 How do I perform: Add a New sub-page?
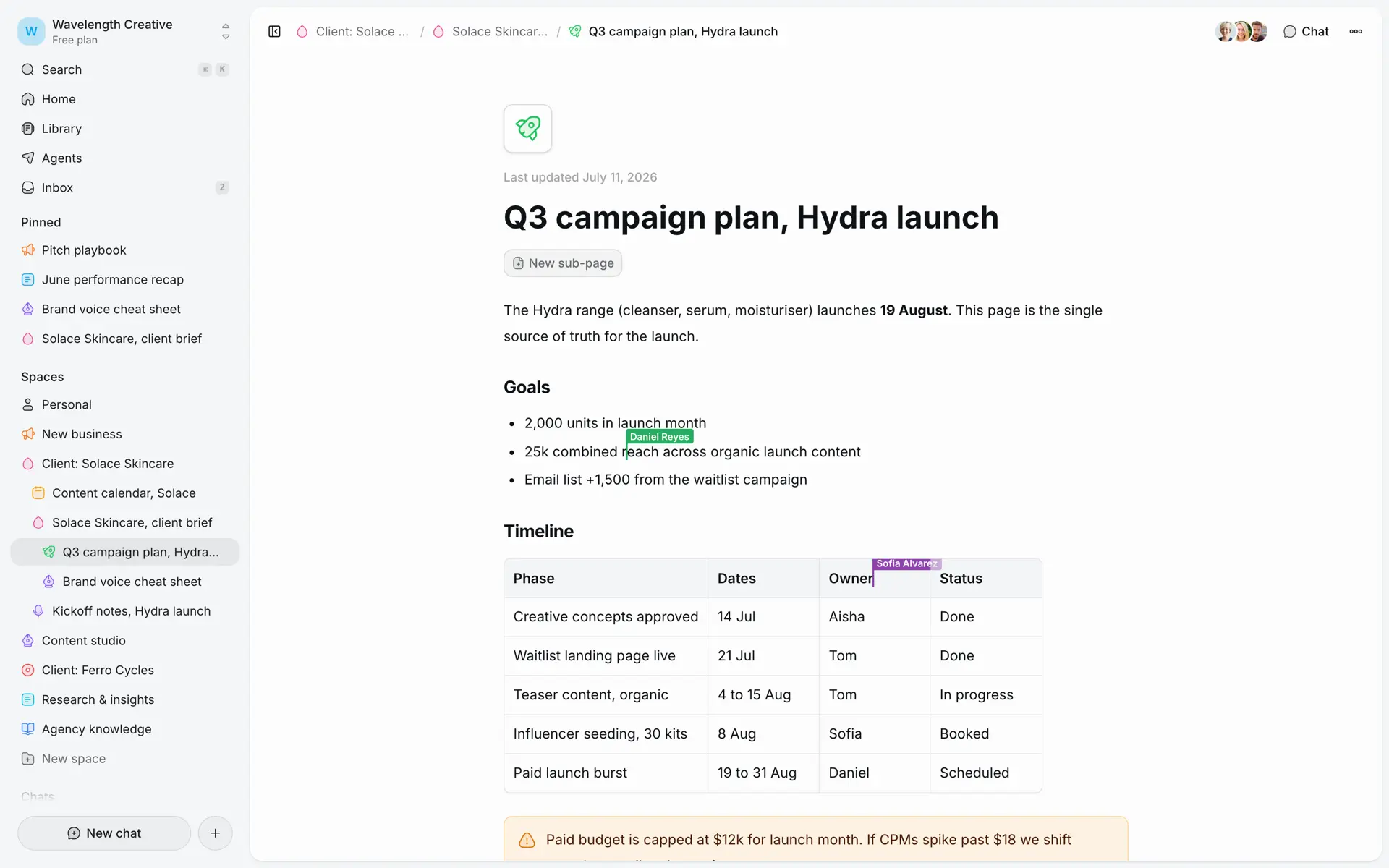click(x=563, y=263)
